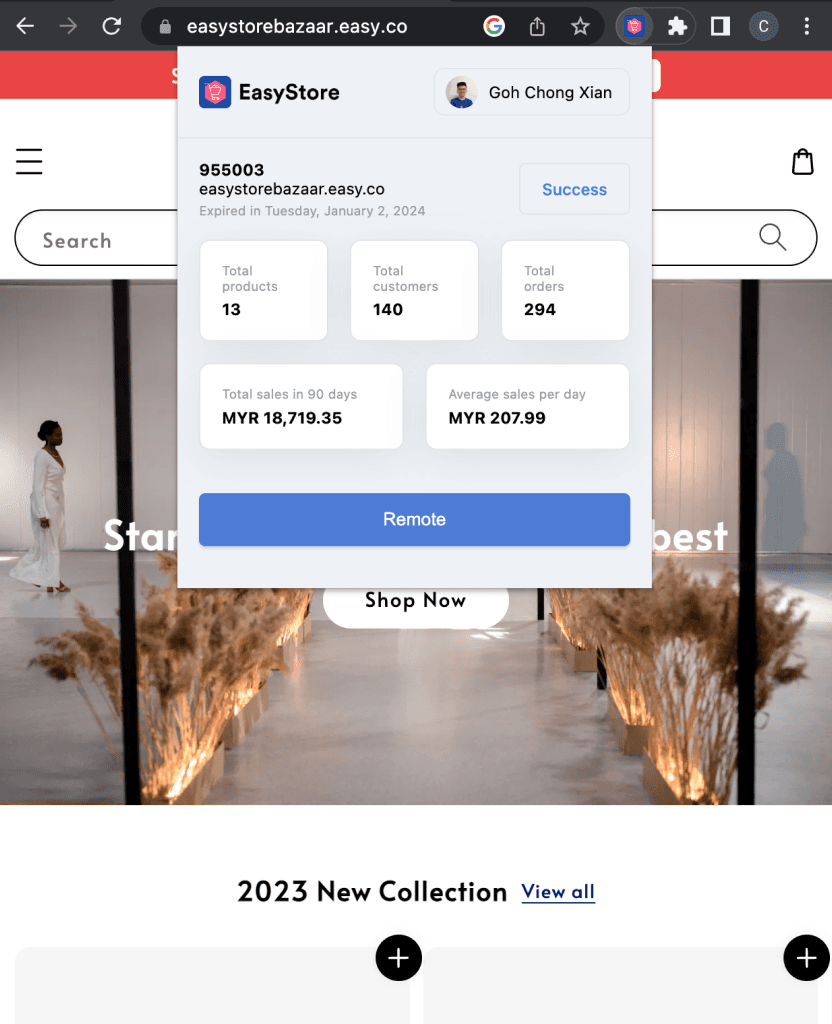Click the Success status button
832x1024 pixels.
(x=575, y=189)
